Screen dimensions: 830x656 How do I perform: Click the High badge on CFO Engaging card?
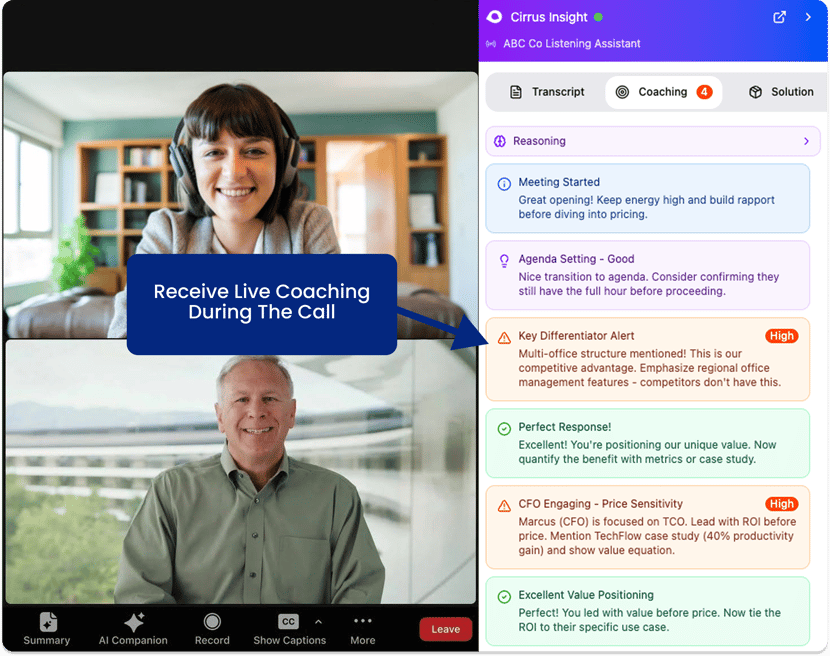click(x=781, y=504)
